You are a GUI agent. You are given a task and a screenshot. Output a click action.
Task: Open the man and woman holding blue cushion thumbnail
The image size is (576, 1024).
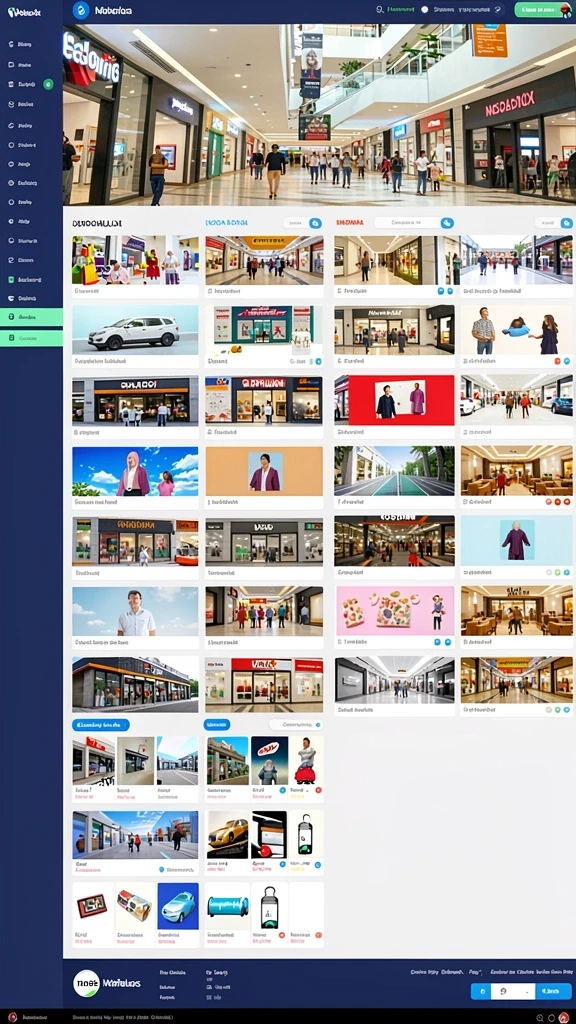[517, 330]
